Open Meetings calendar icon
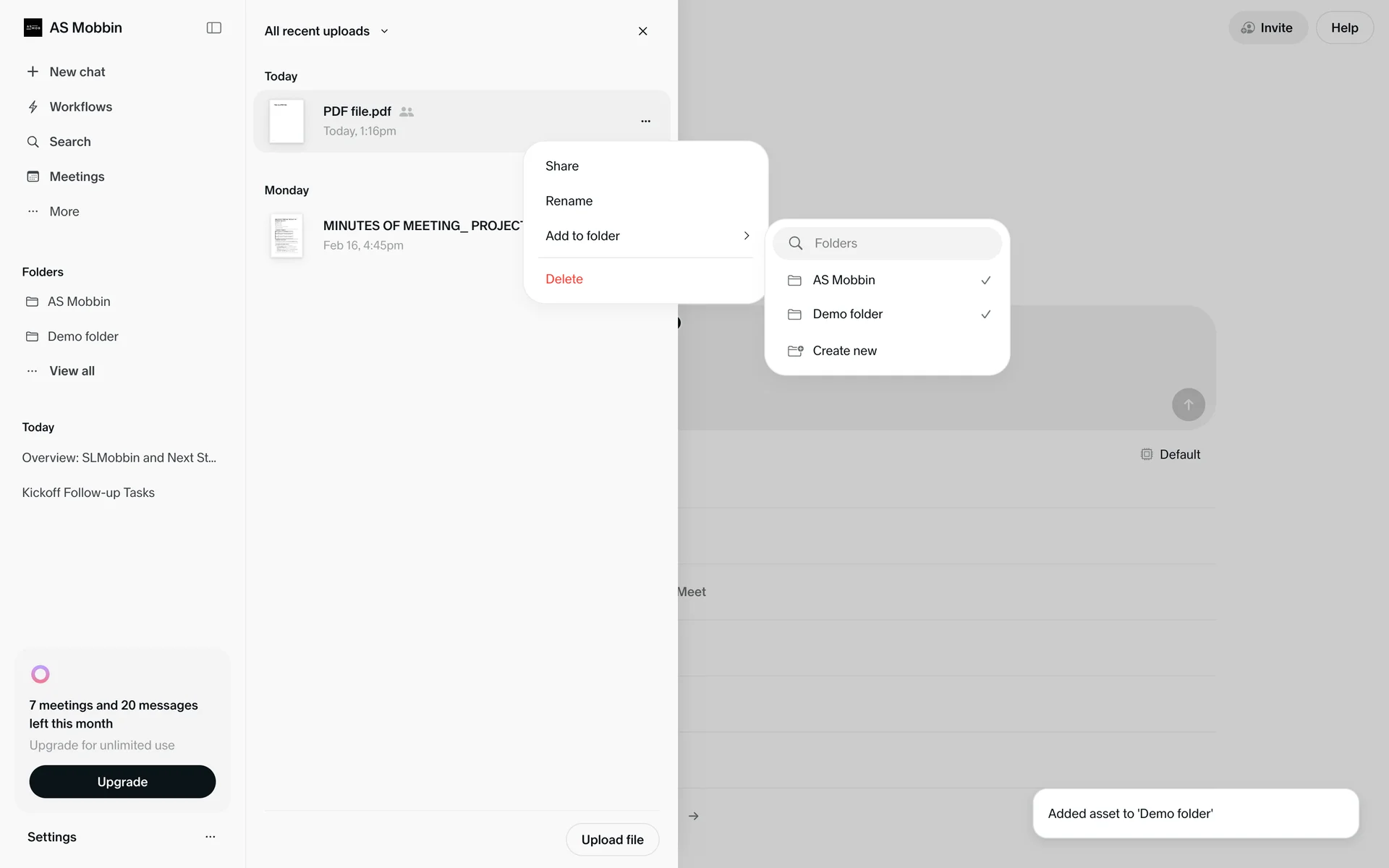Viewport: 1389px width, 868px height. click(33, 176)
